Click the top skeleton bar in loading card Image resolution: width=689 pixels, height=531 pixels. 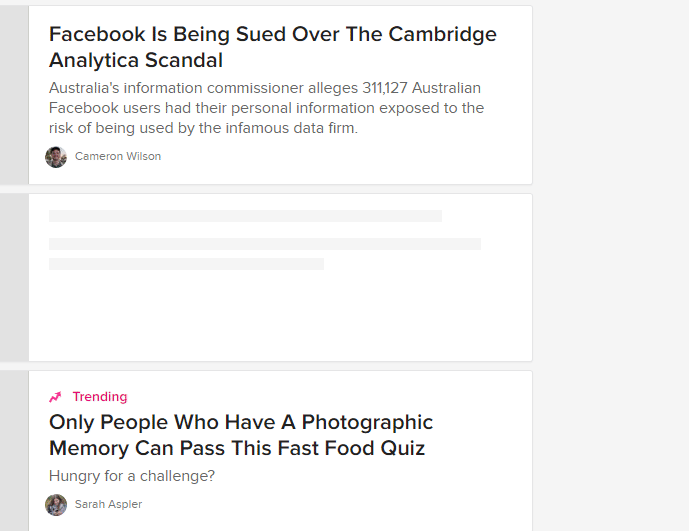[245, 216]
